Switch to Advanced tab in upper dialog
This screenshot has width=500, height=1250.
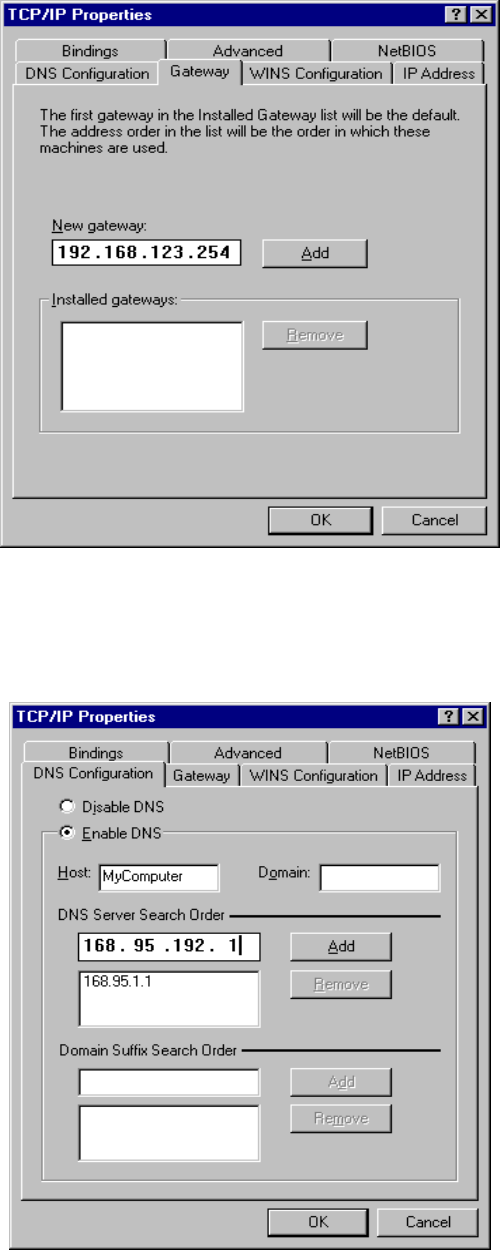tap(247, 50)
